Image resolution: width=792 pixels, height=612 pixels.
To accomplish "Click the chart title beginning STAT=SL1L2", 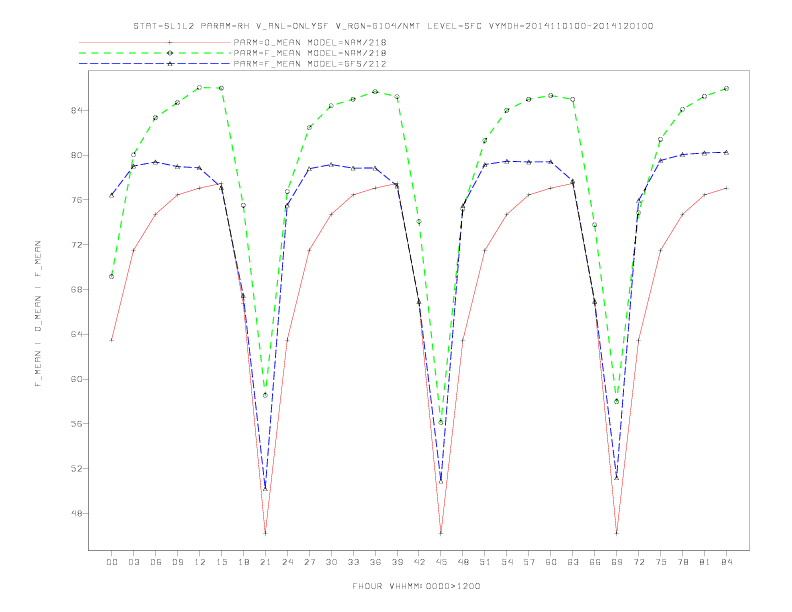I will click(x=393, y=26).
